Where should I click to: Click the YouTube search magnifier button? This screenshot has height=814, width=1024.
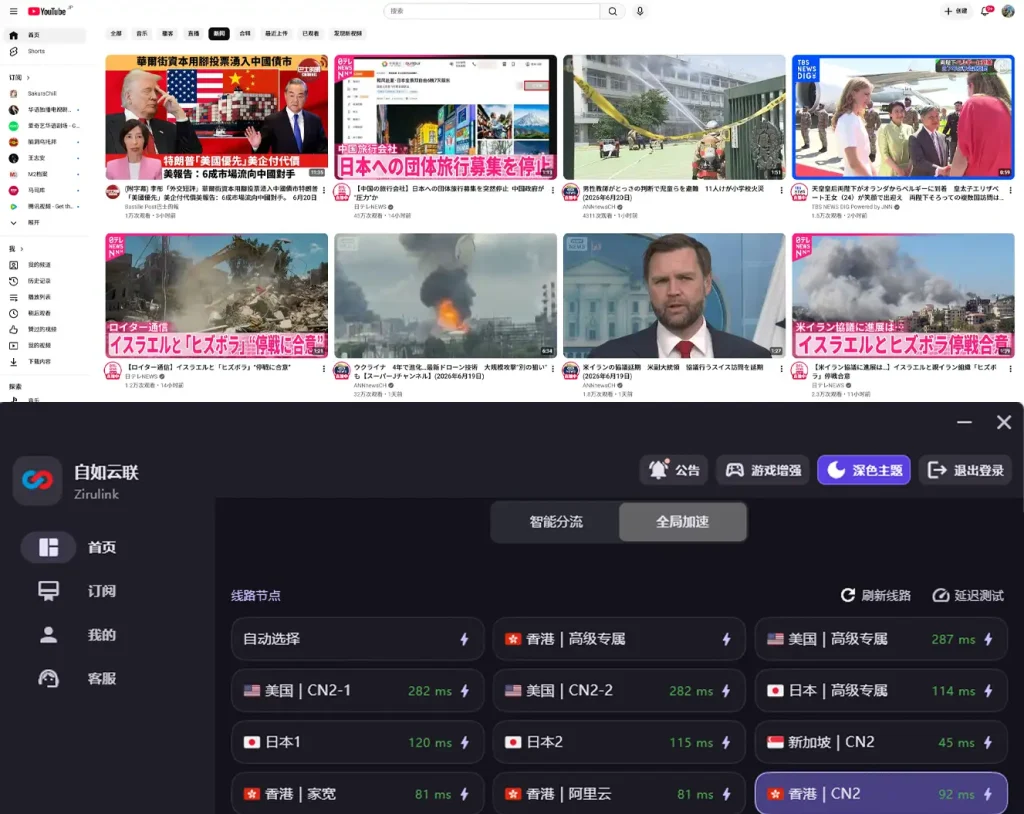[x=613, y=11]
